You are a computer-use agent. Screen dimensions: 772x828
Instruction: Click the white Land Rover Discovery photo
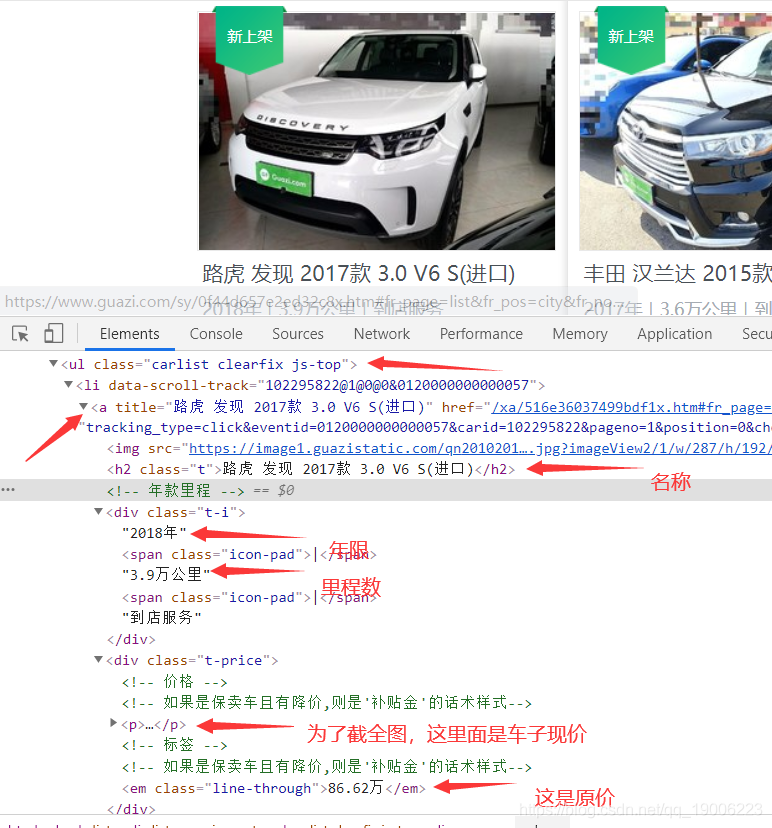[x=377, y=131]
